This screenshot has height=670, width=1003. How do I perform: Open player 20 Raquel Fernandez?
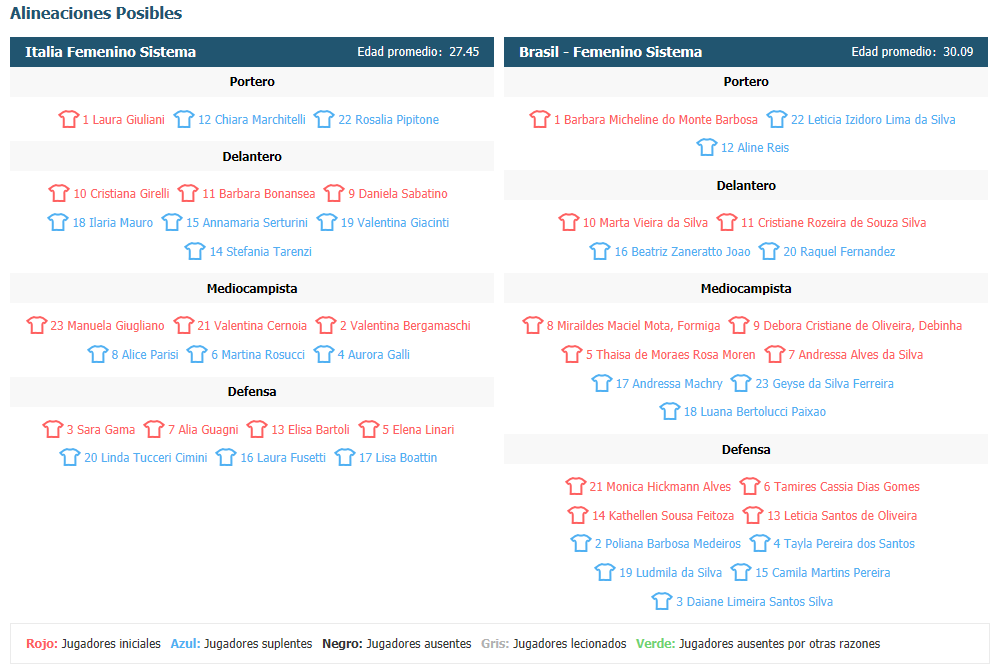coord(839,251)
